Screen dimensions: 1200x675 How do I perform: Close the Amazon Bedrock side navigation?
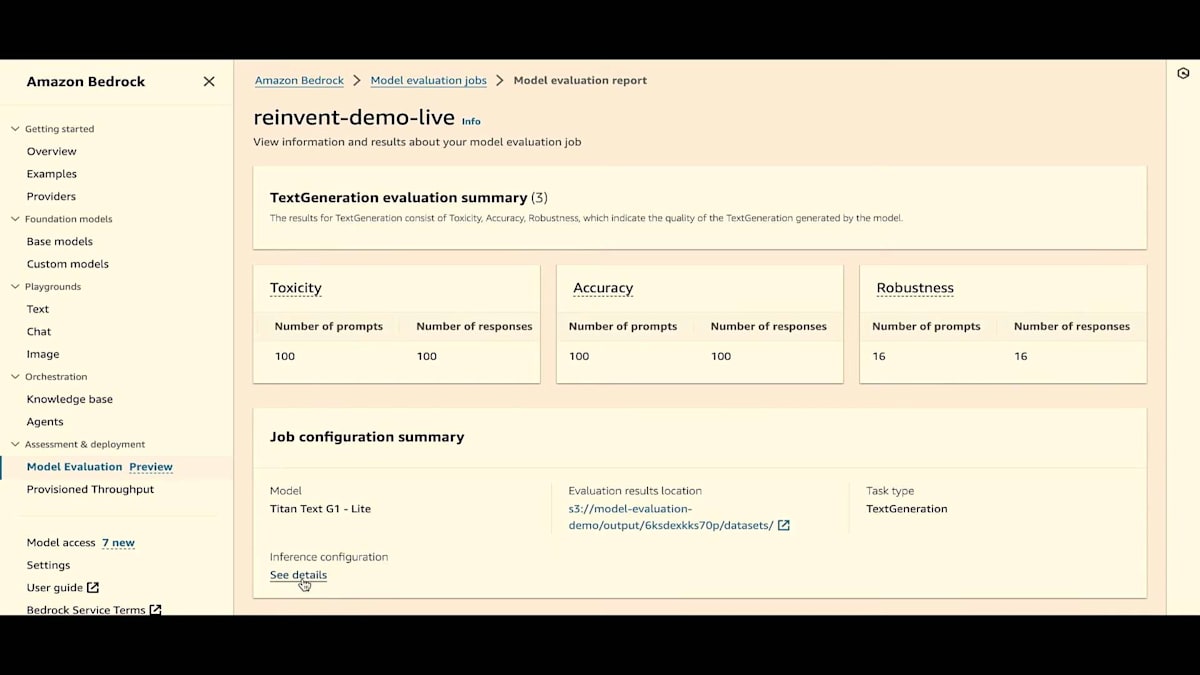click(x=209, y=82)
